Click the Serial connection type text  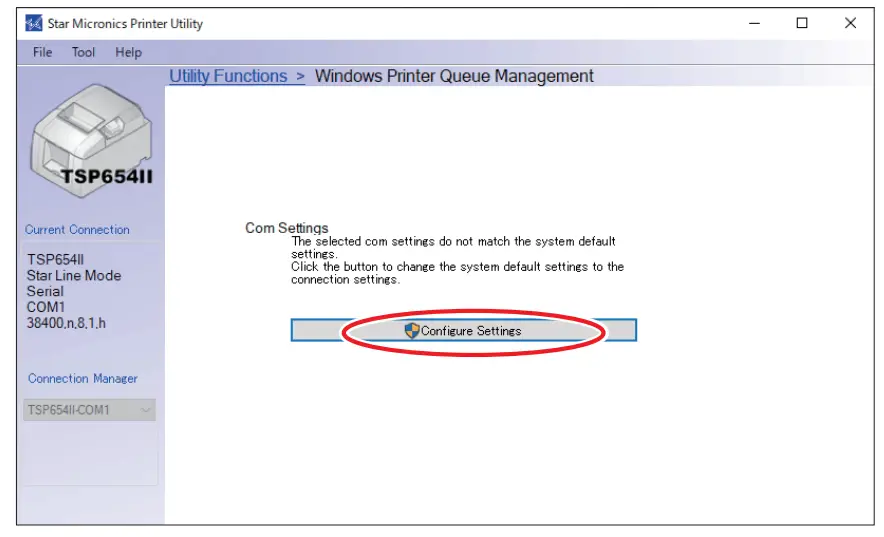click(45, 291)
